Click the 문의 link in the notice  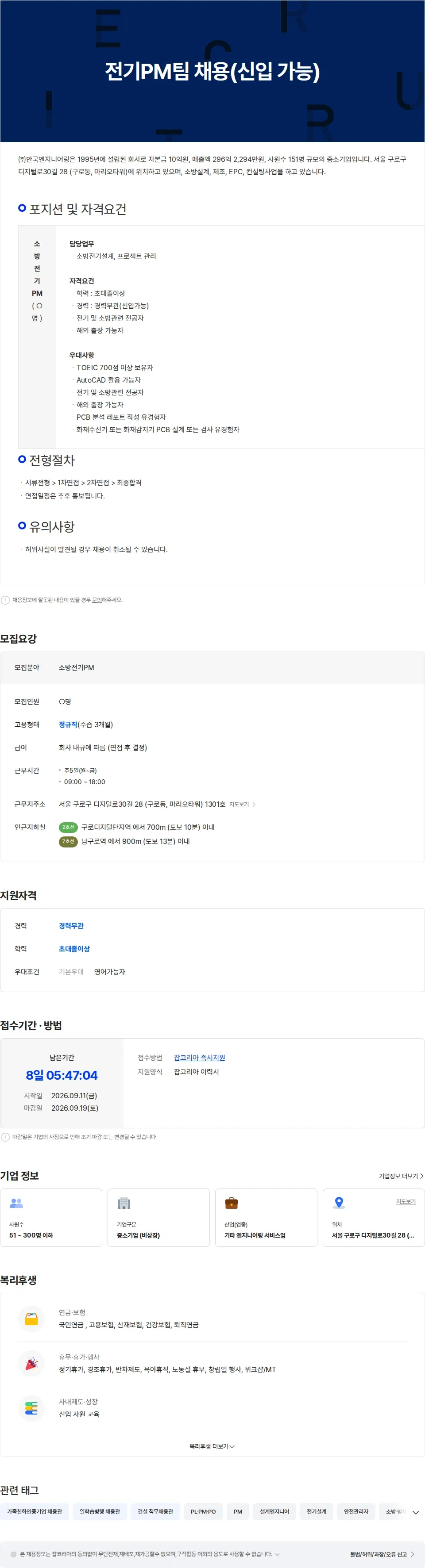(x=97, y=600)
